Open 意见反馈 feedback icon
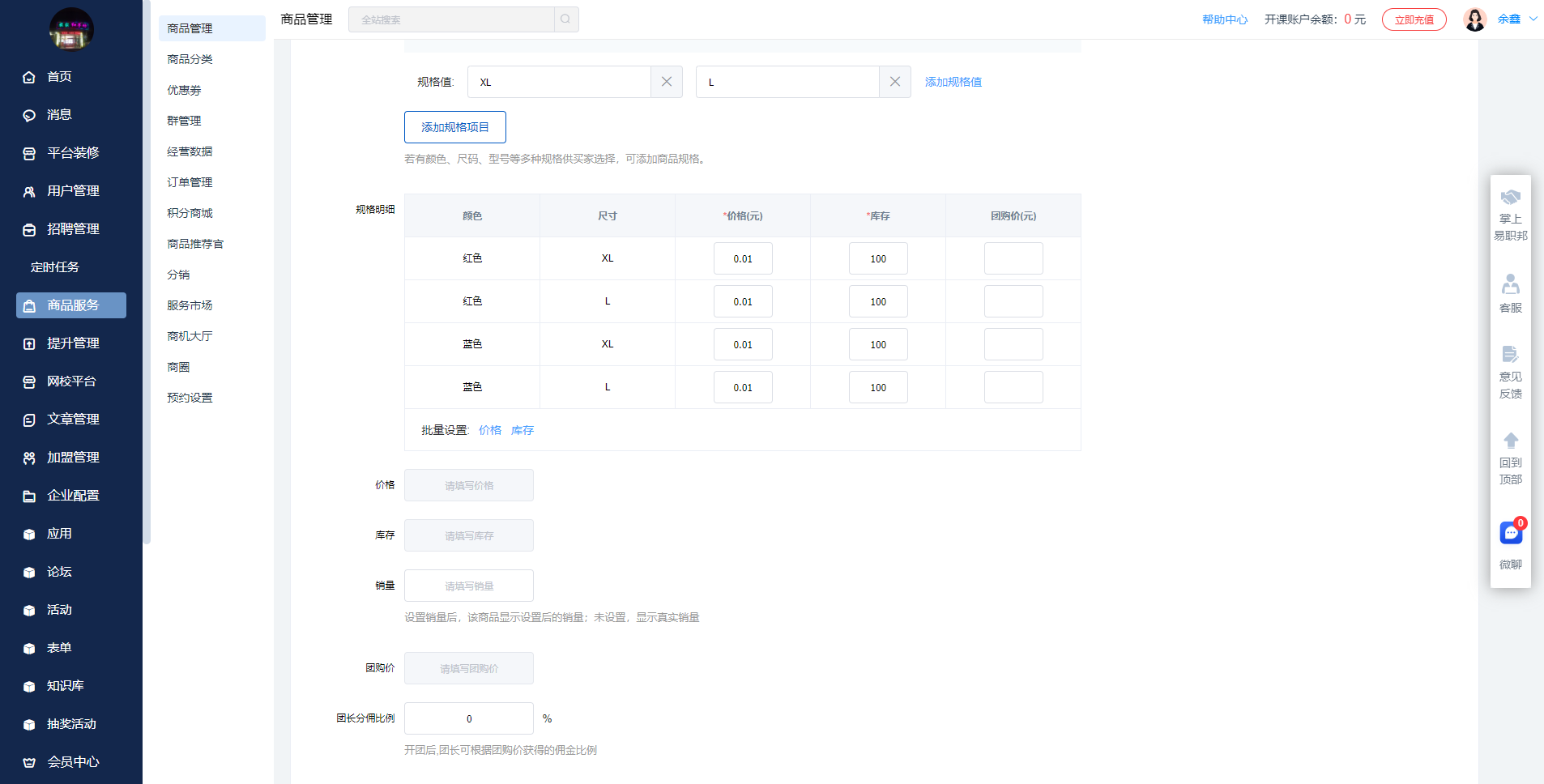 click(1510, 355)
